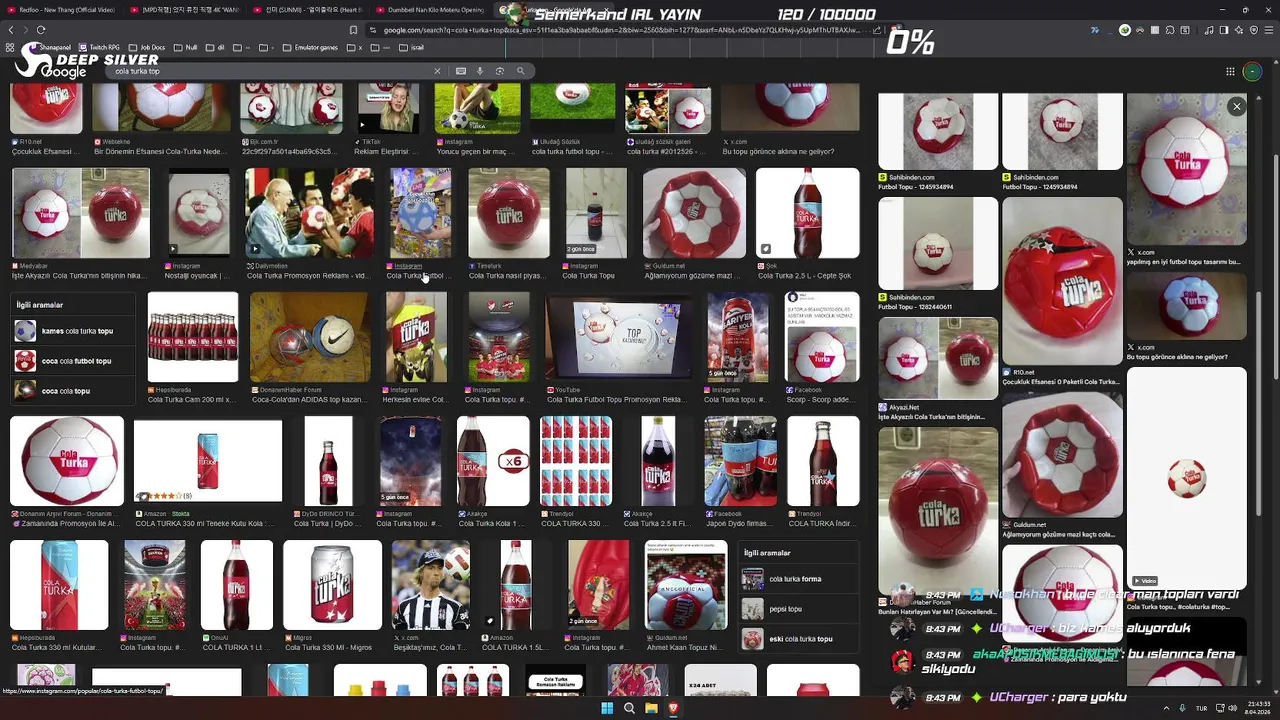1280x720 pixels.
Task: Clear the Google search box text
Action: pyautogui.click(x=437, y=71)
